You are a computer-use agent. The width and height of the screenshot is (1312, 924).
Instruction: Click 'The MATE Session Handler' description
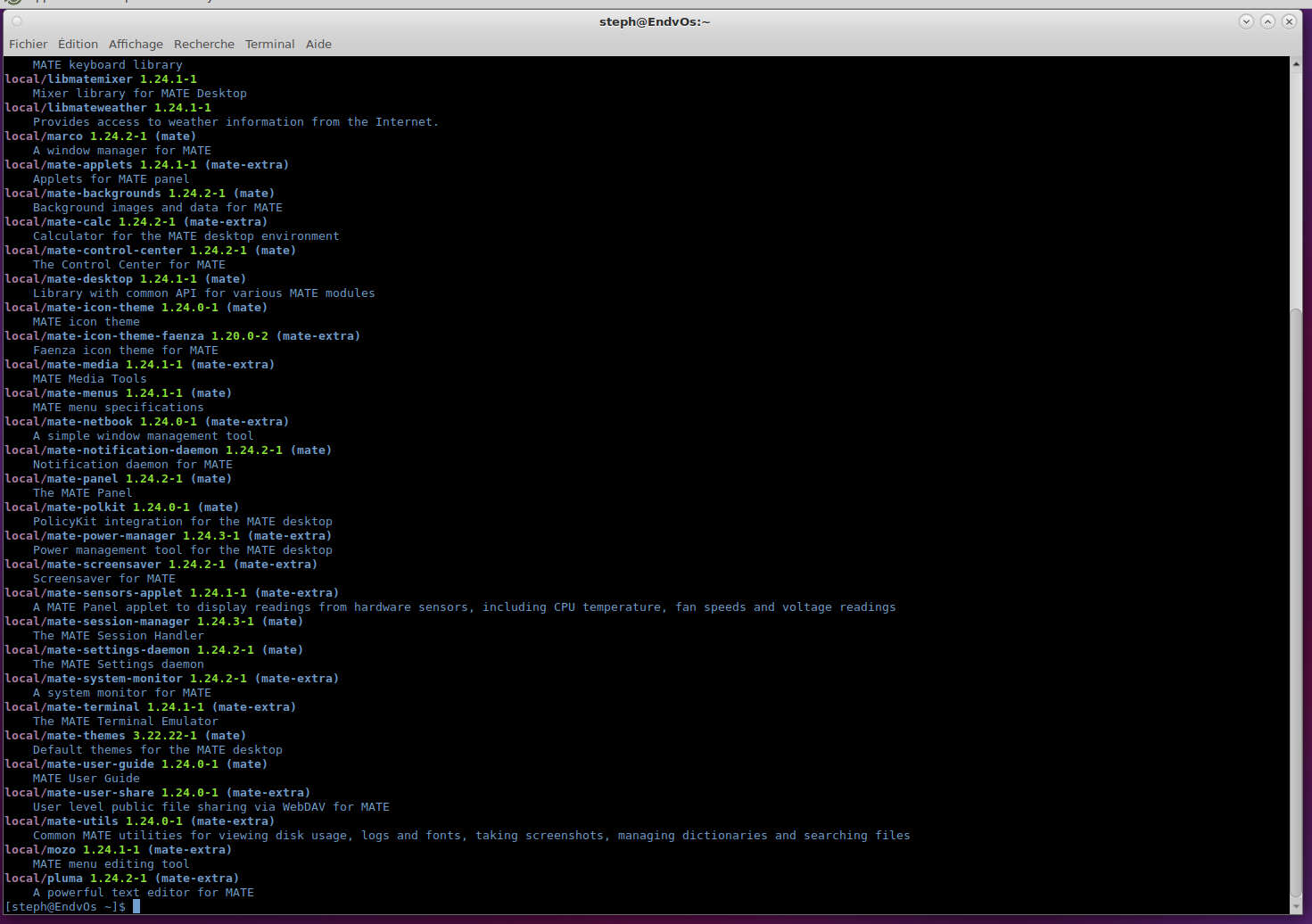(119, 635)
